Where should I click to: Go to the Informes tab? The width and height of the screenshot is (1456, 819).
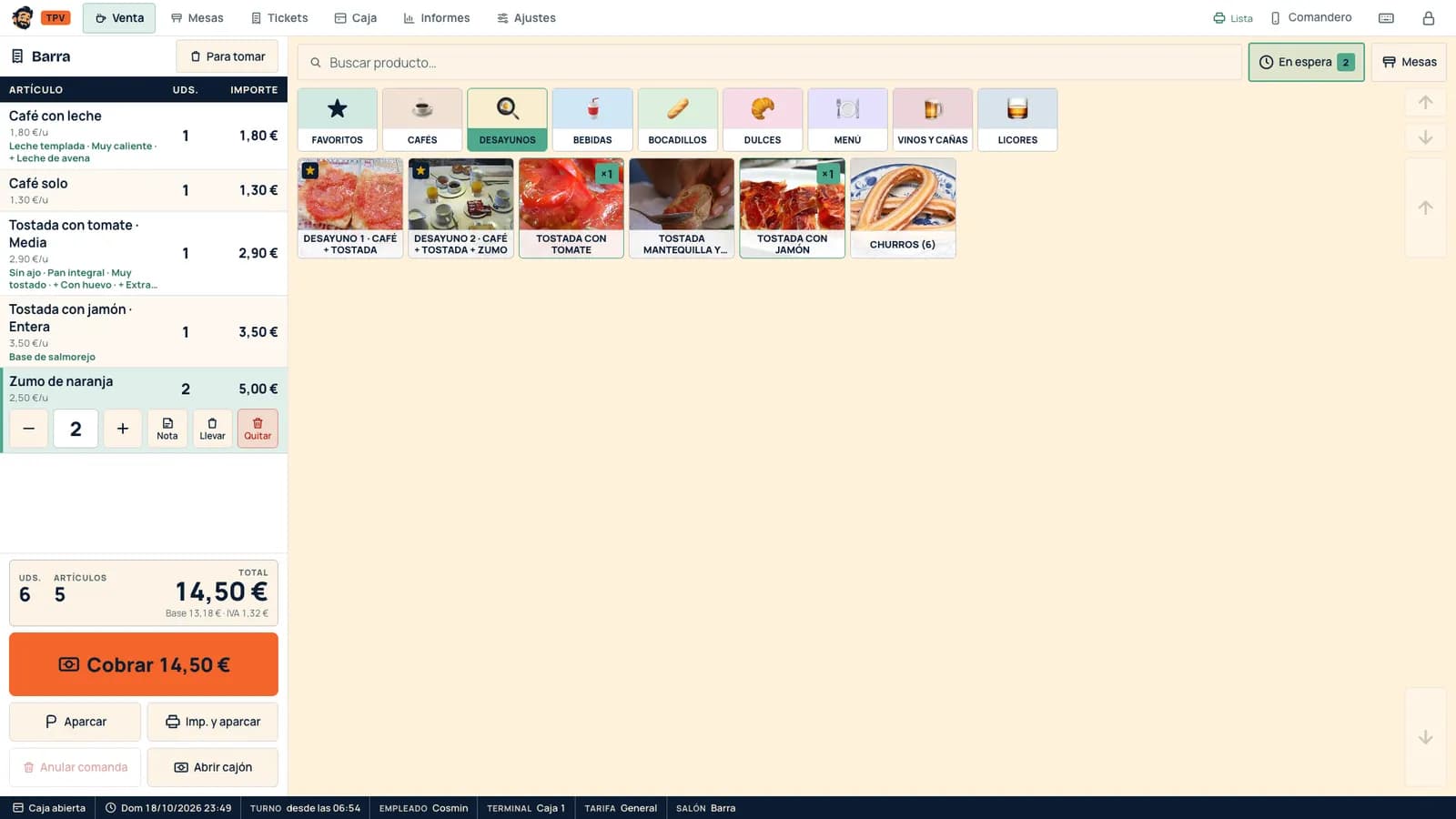click(x=437, y=18)
